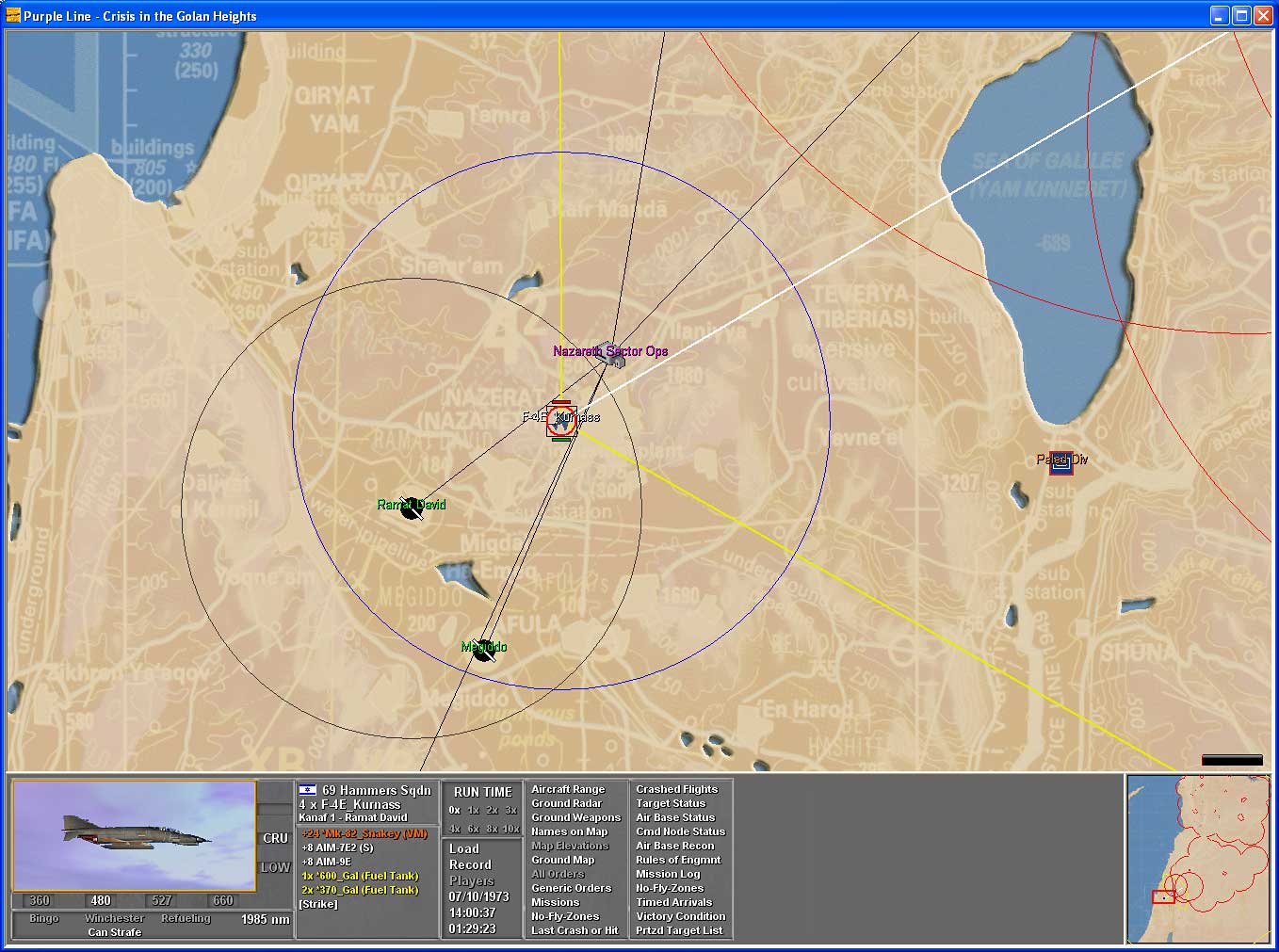
Task: Open Rules of Engmnt list
Action: [x=677, y=860]
